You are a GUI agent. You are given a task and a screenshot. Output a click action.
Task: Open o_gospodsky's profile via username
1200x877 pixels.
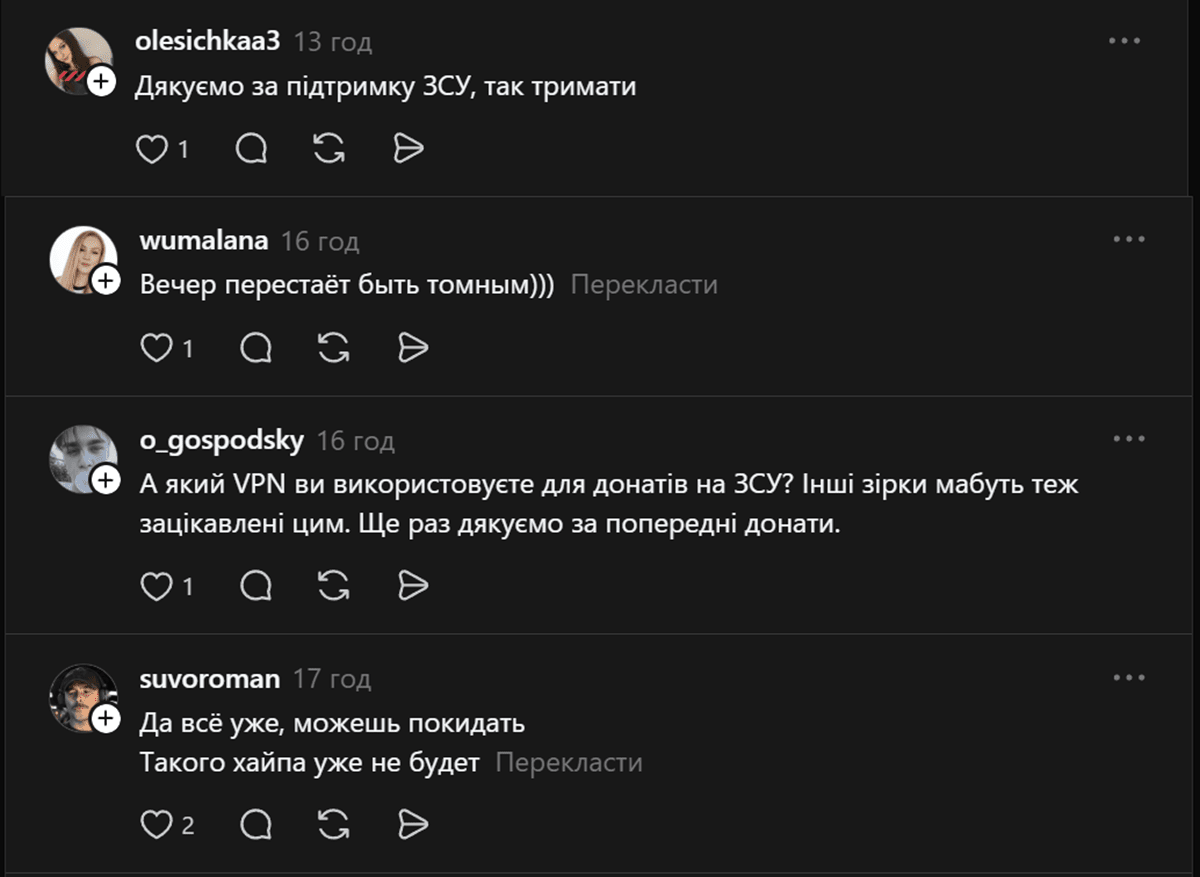pos(222,440)
